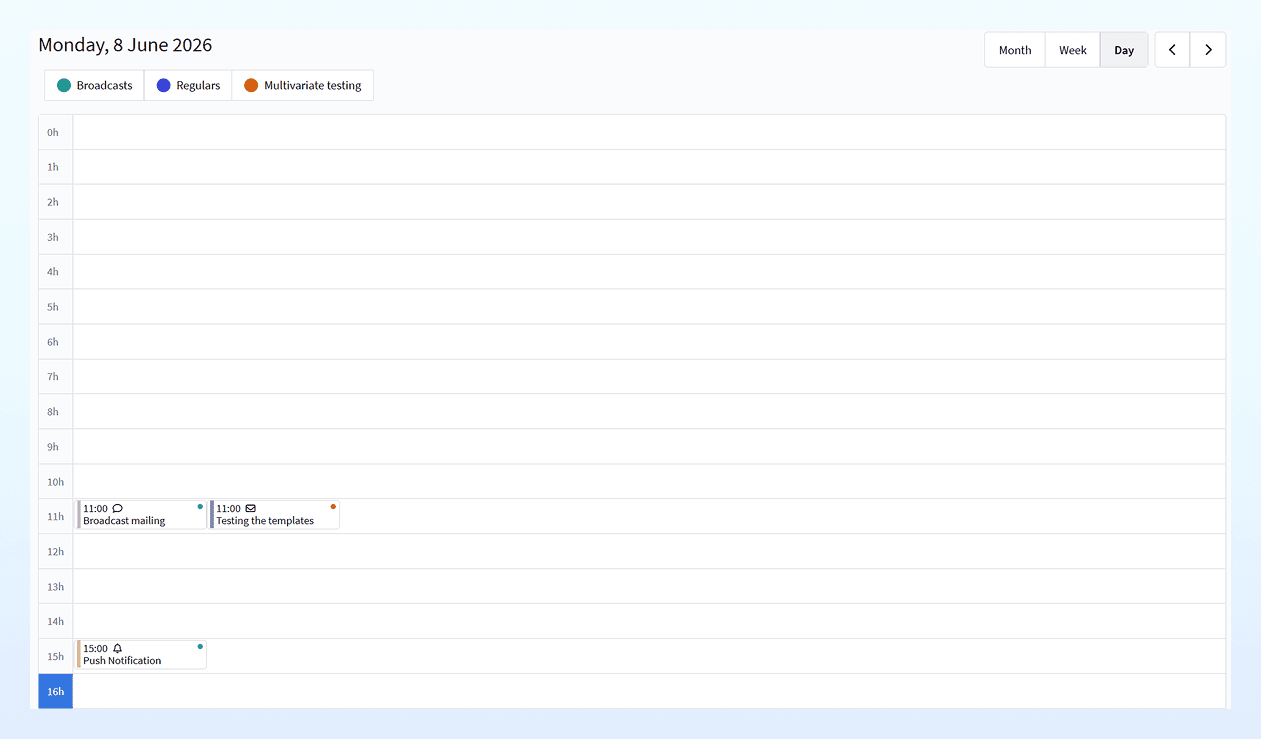Click the 2h hour label

coord(54,202)
